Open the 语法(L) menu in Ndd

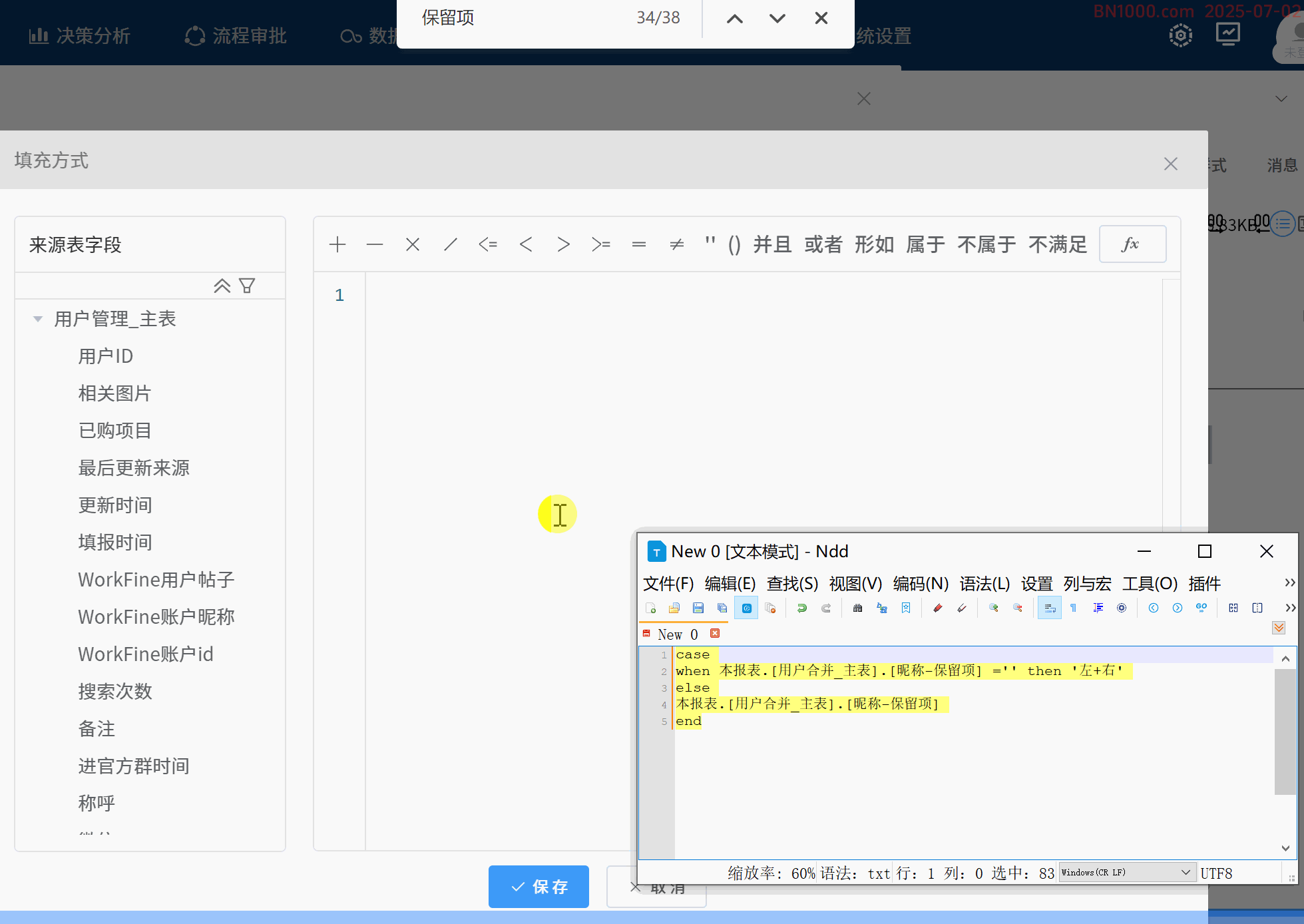(x=984, y=584)
